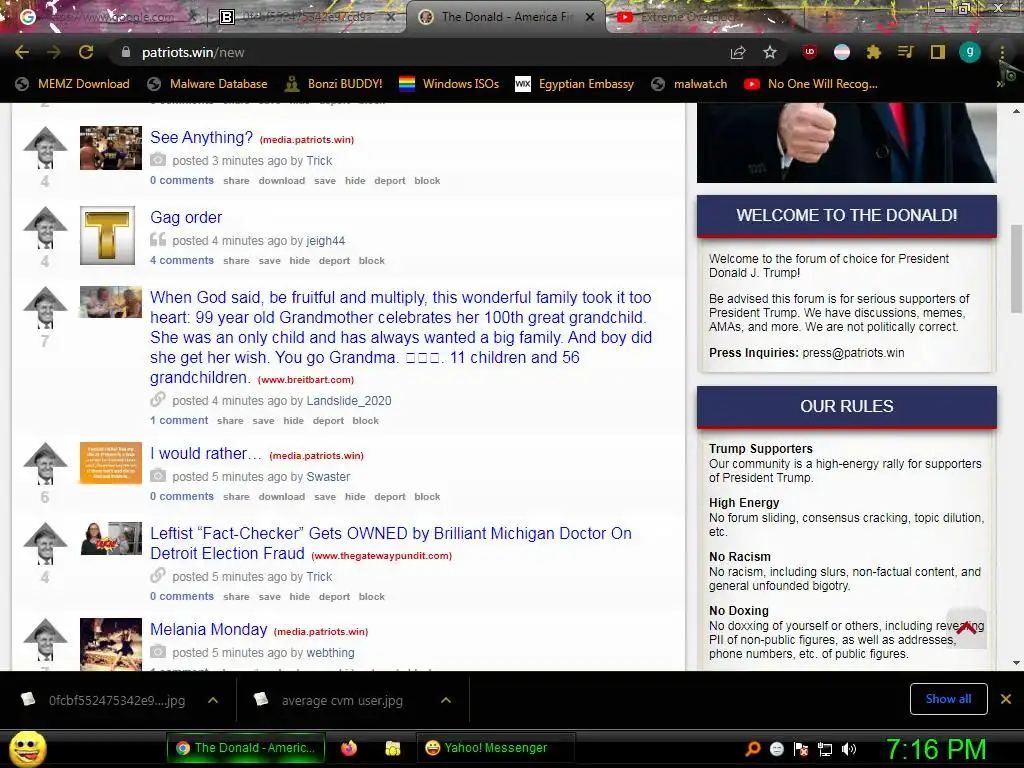Bookmark this page with star icon
Image resolution: width=1024 pixels, height=768 pixels.
coord(770,52)
